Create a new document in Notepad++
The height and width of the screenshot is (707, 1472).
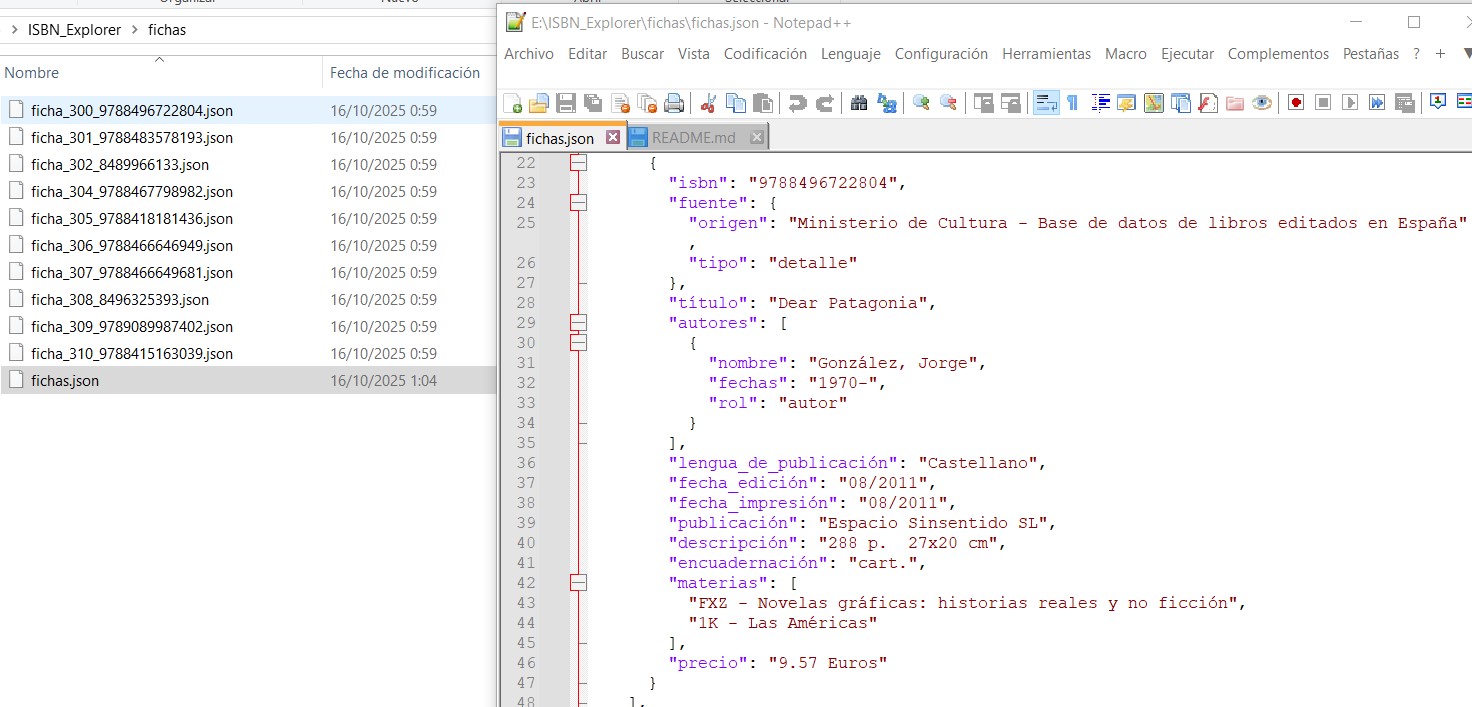point(513,102)
